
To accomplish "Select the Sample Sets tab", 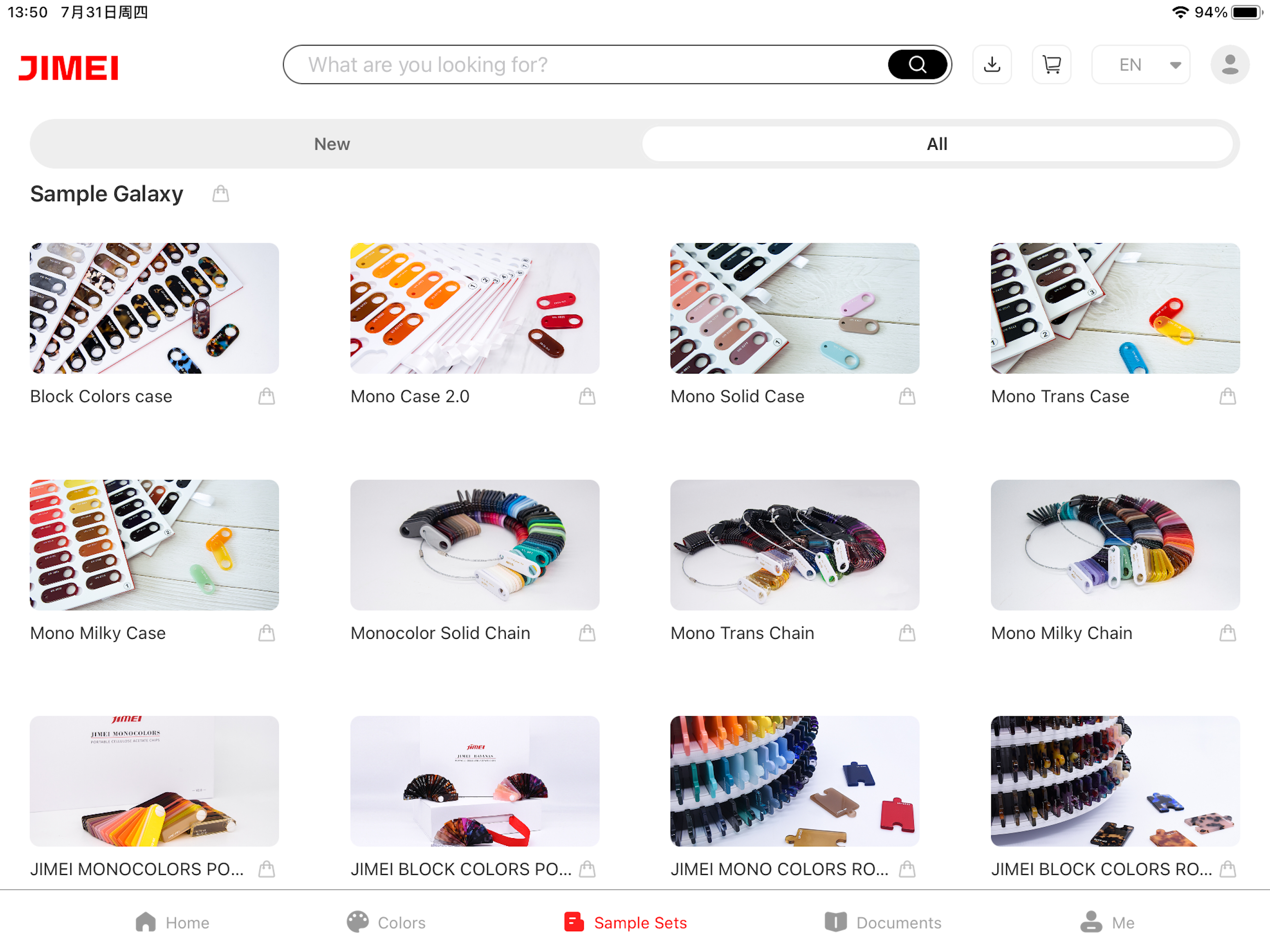I will click(x=625, y=922).
